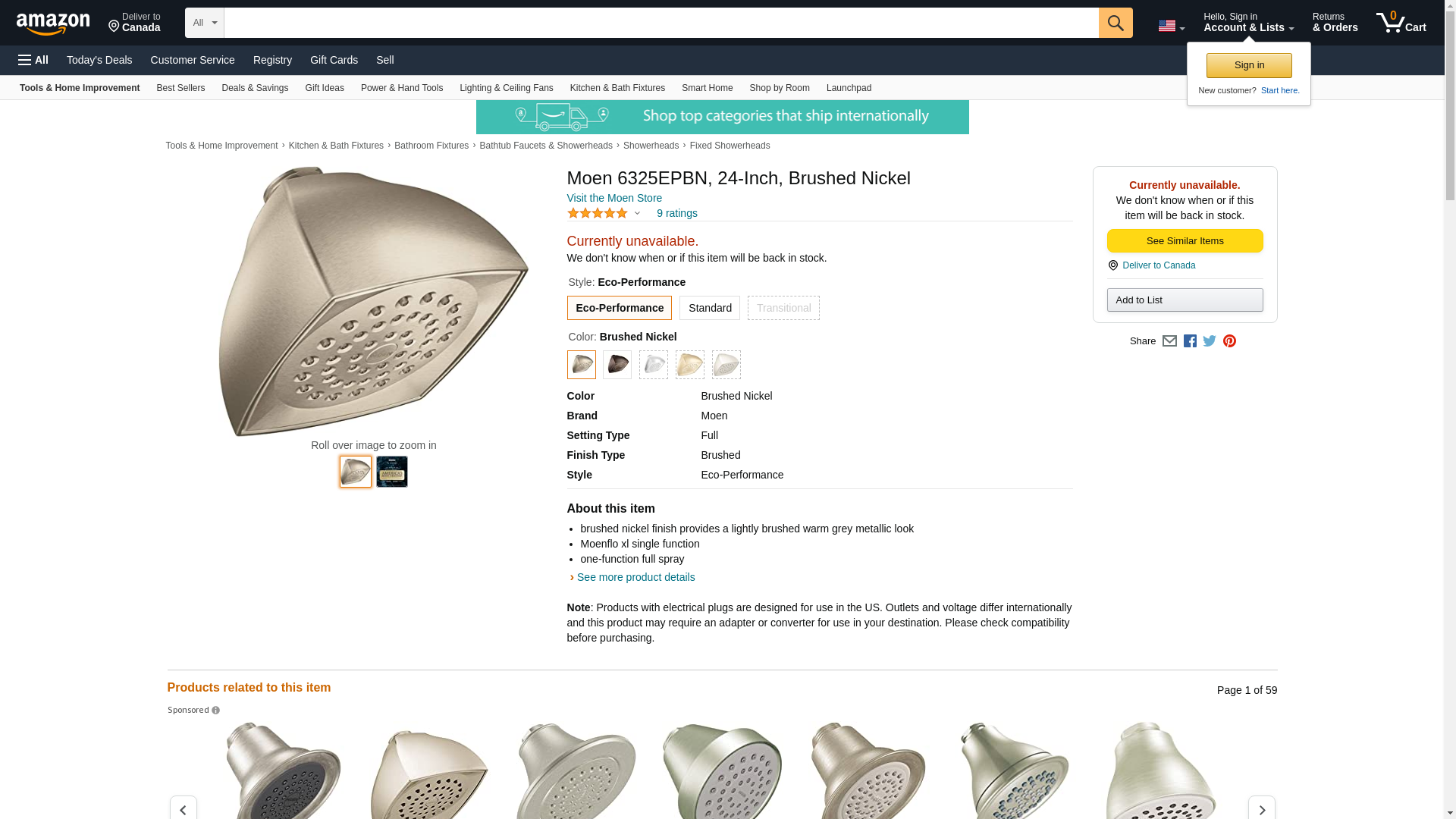Share via the email icon
The width and height of the screenshot is (1456, 819).
click(x=1169, y=341)
